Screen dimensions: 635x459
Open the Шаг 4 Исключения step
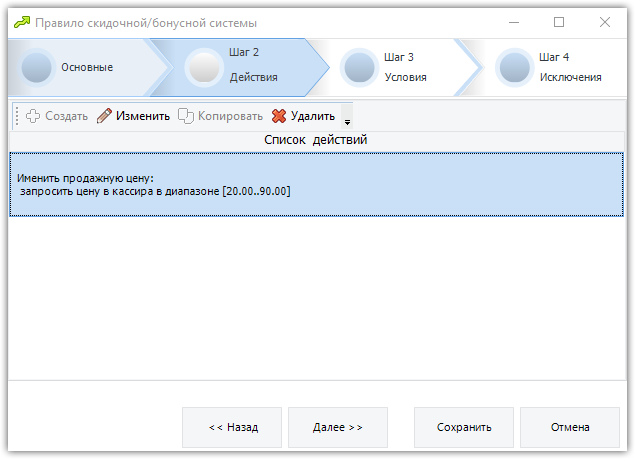click(x=553, y=67)
